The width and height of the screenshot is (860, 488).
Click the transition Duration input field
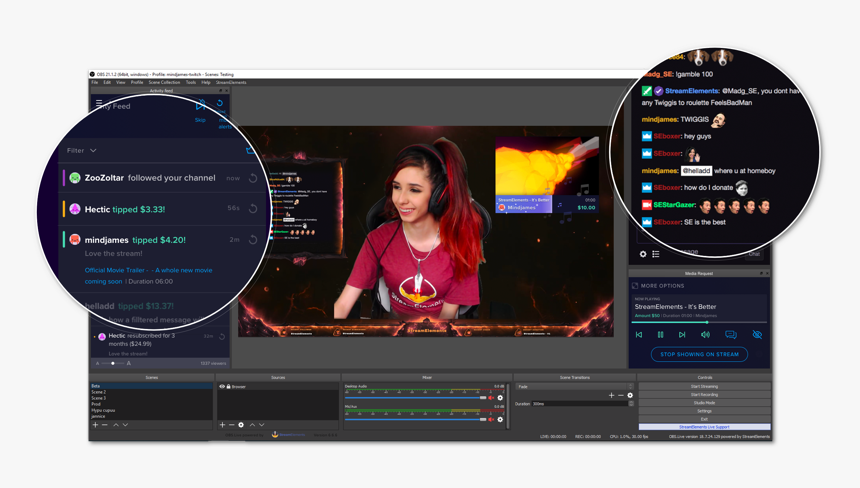tap(579, 404)
